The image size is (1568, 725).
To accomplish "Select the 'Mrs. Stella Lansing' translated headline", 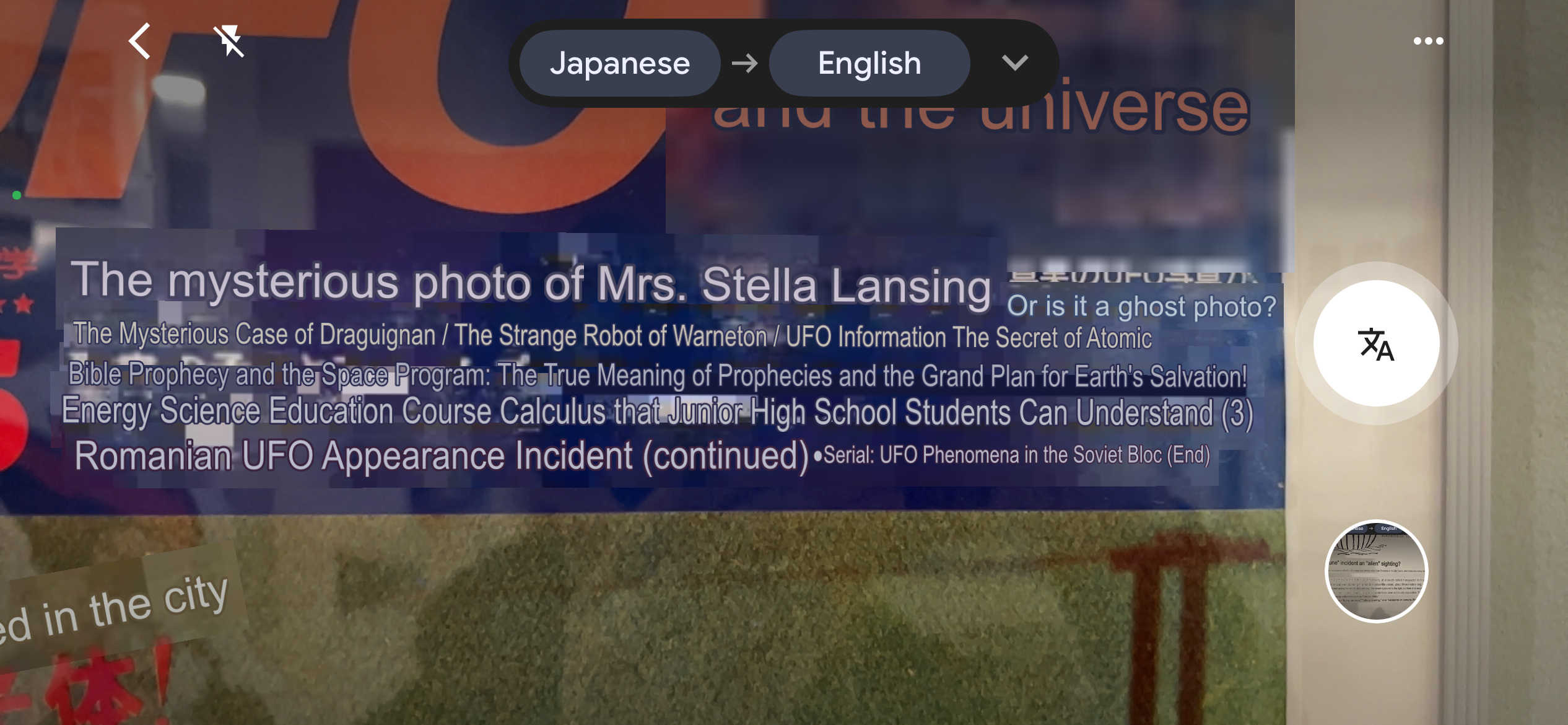I will 531,284.
